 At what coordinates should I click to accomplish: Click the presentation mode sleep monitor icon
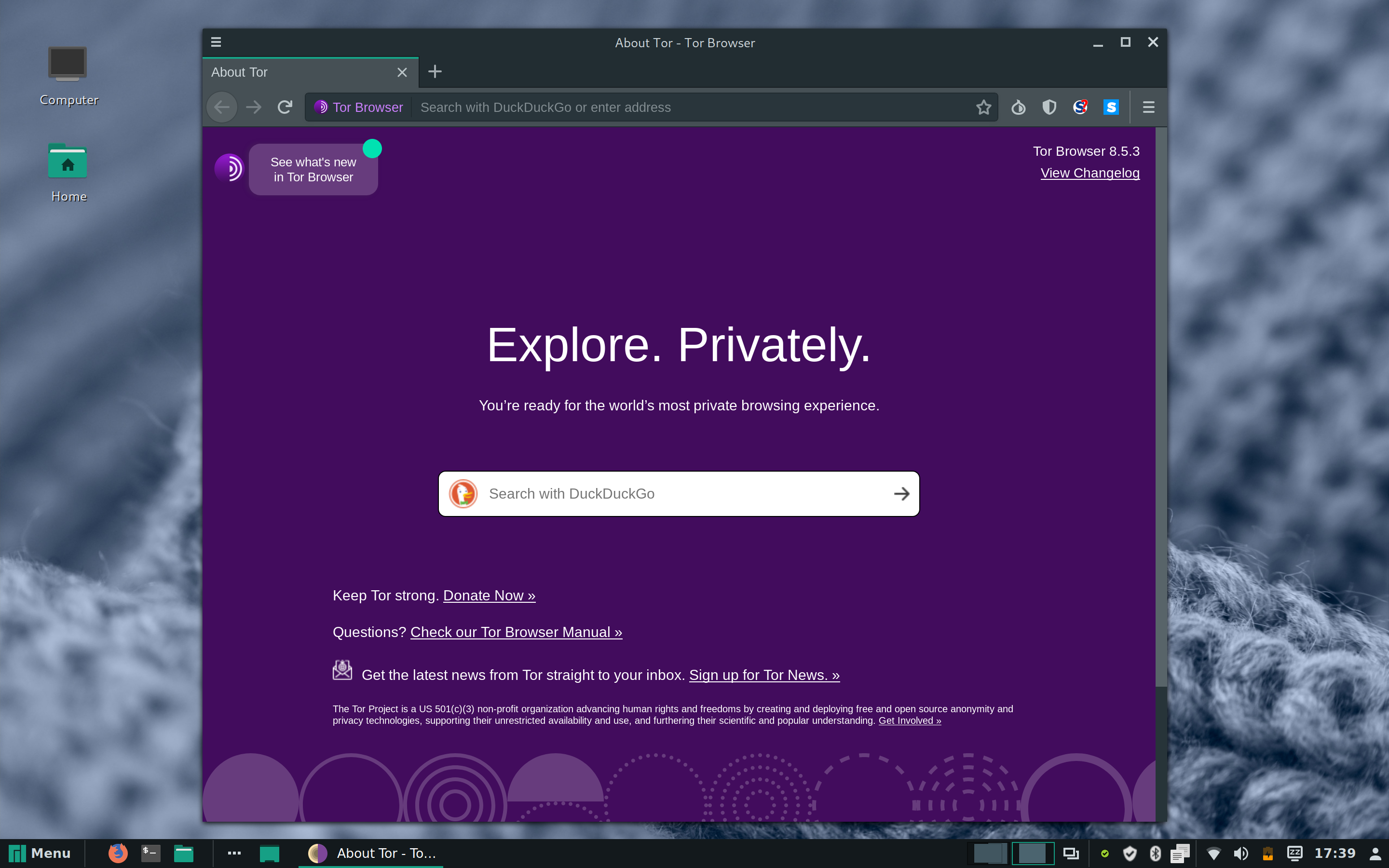(1295, 854)
